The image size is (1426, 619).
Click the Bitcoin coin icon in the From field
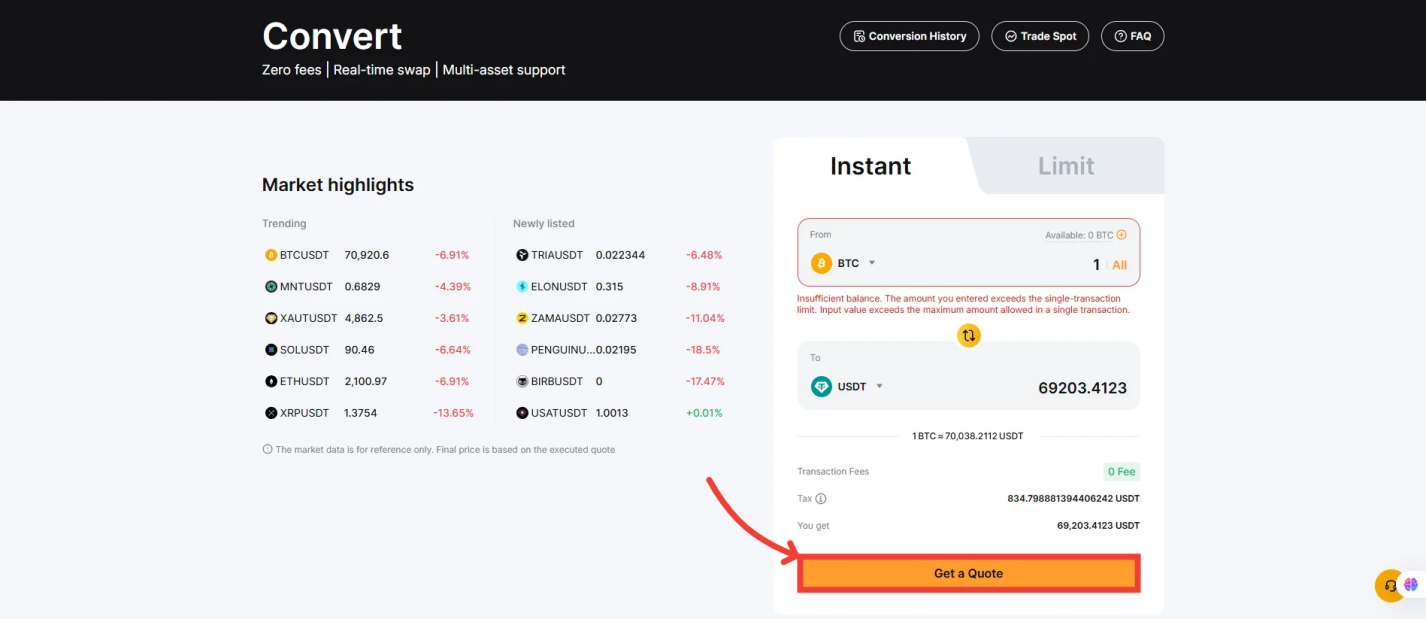(x=821, y=262)
